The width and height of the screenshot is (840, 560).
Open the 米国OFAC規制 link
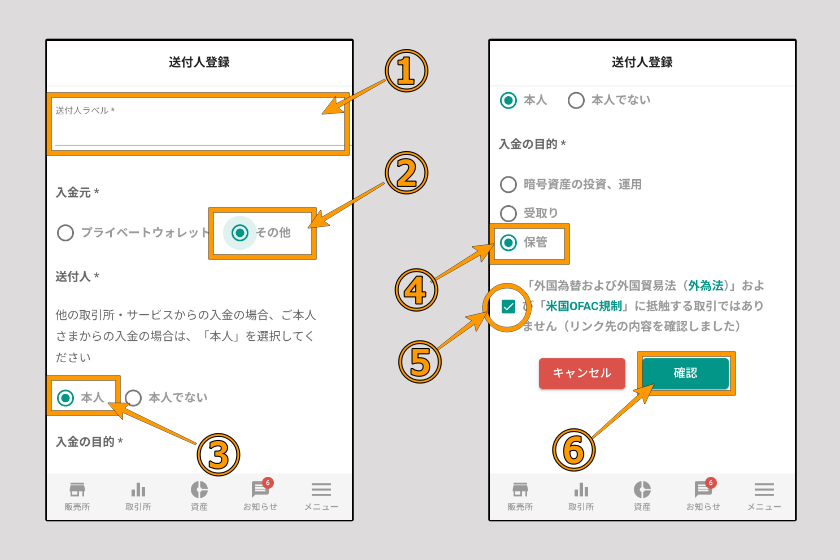pos(583,306)
